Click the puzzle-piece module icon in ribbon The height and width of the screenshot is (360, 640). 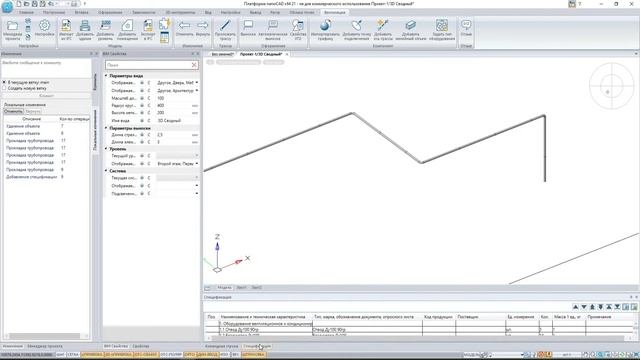164,24
